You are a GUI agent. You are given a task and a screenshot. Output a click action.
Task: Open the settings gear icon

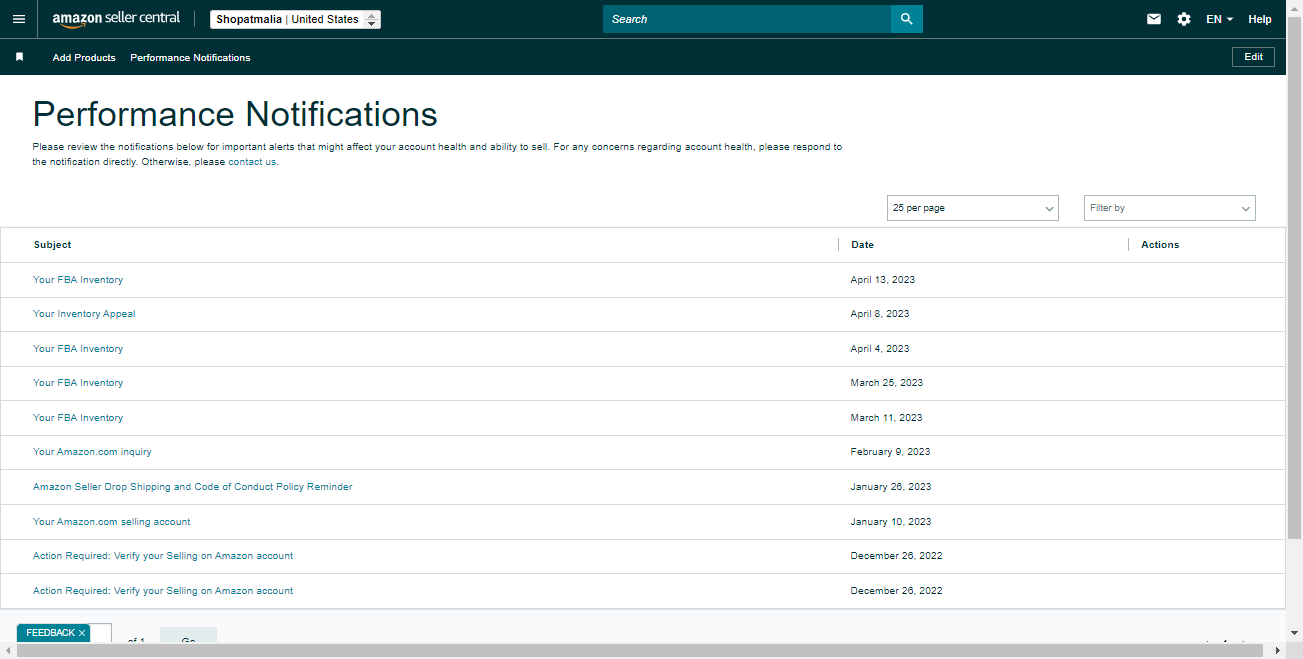[x=1184, y=19]
